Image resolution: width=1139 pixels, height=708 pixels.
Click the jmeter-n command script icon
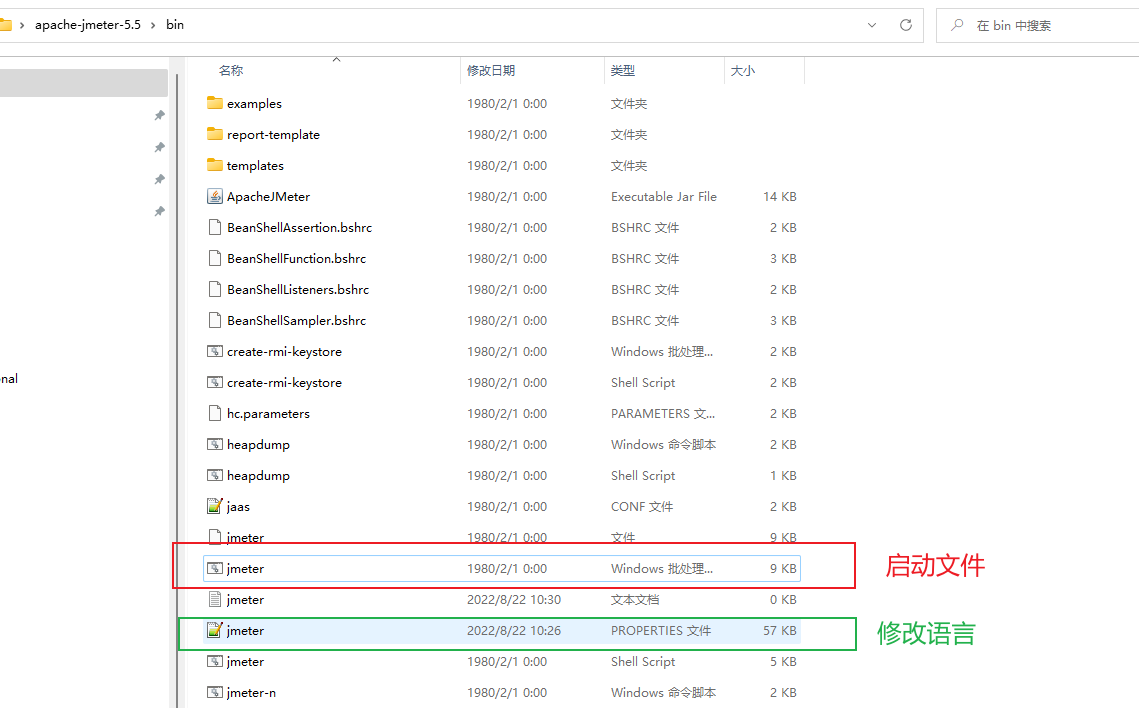(214, 693)
